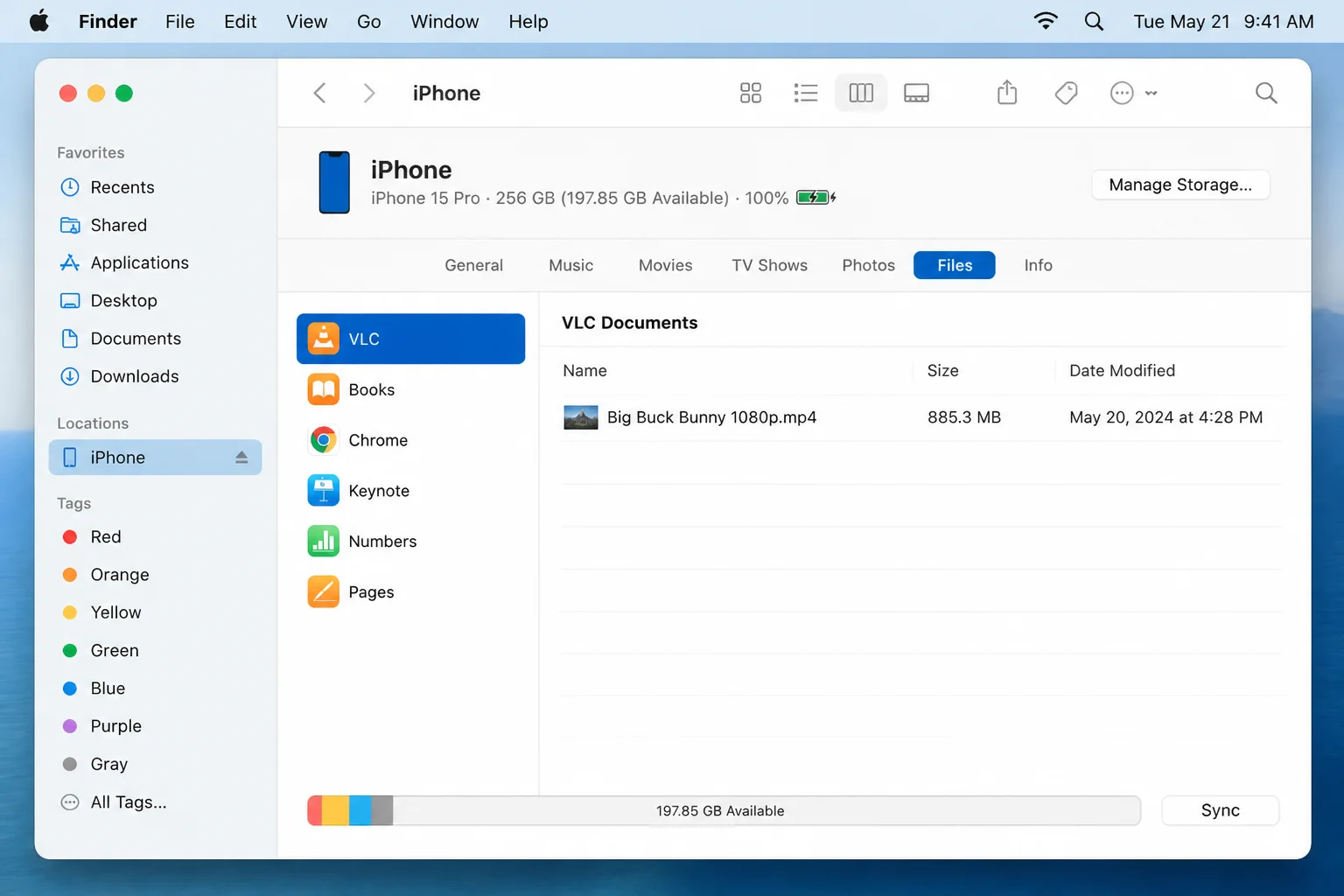Image resolution: width=1344 pixels, height=896 pixels.
Task: Open the View menu
Action: pyautogui.click(x=306, y=21)
